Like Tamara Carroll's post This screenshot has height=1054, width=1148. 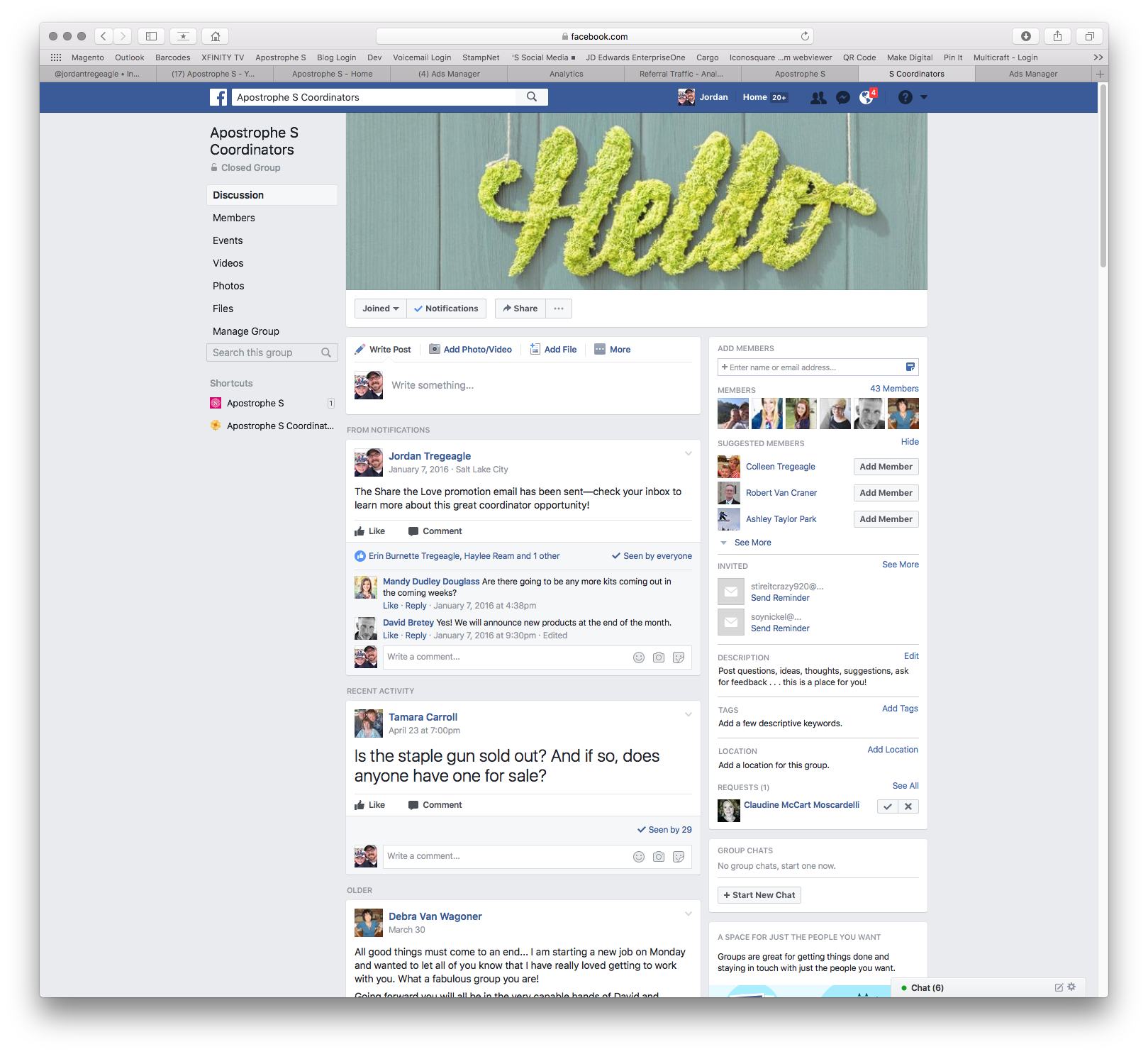[370, 805]
